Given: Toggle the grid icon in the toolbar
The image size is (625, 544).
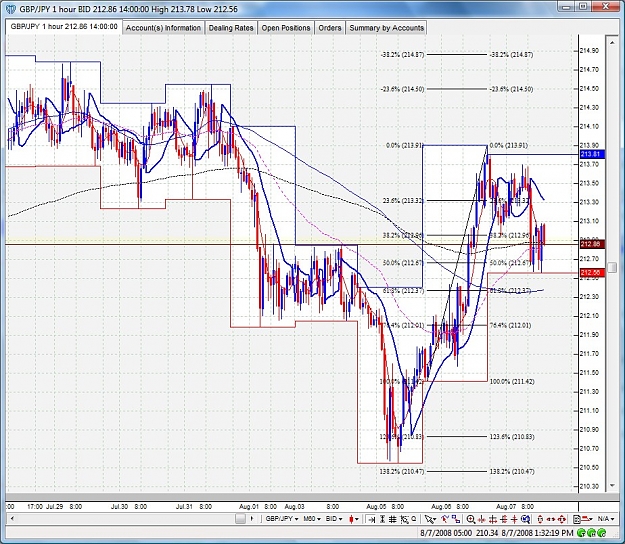Looking at the screenshot, I should [393, 519].
